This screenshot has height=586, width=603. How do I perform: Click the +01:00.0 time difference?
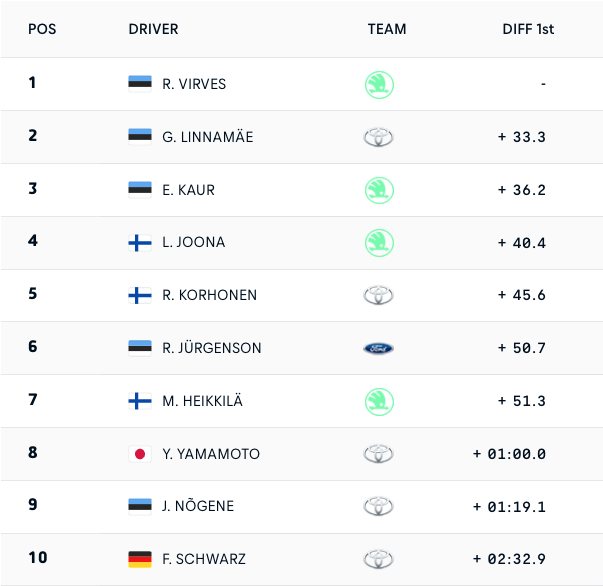pos(510,454)
